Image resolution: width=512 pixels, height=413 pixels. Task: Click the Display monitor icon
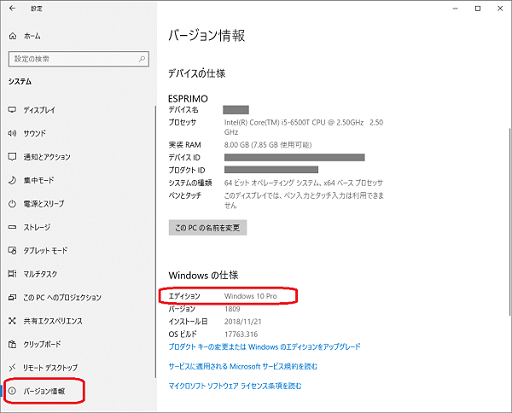[x=12, y=110]
